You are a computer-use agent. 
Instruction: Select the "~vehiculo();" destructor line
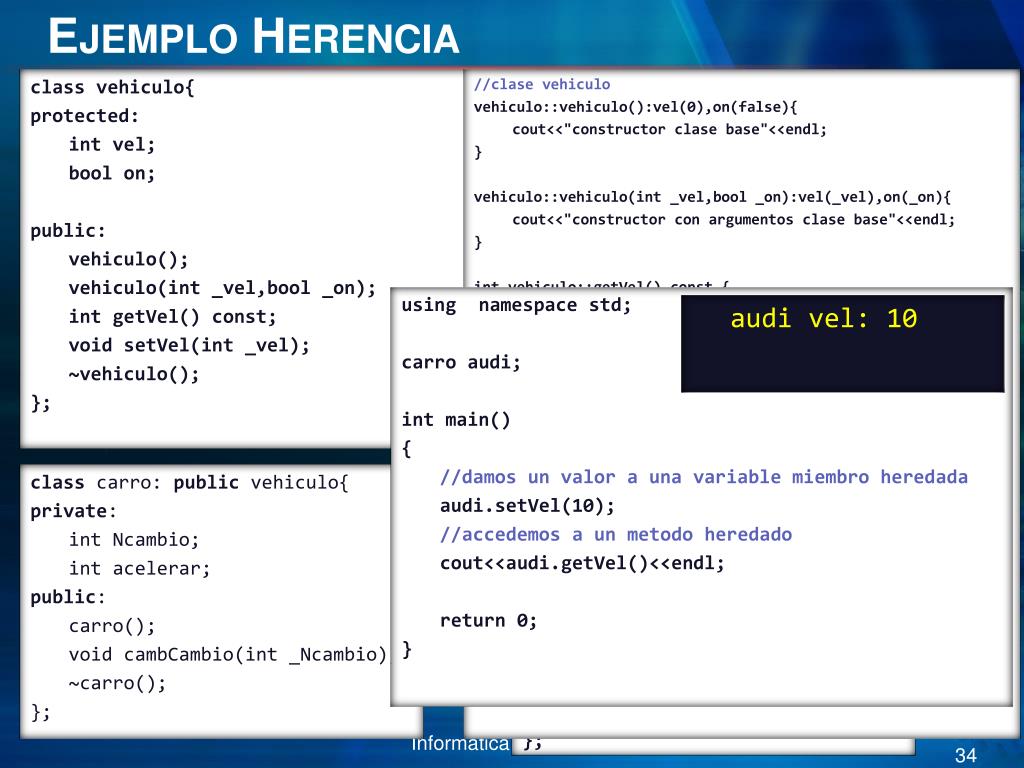[134, 375]
